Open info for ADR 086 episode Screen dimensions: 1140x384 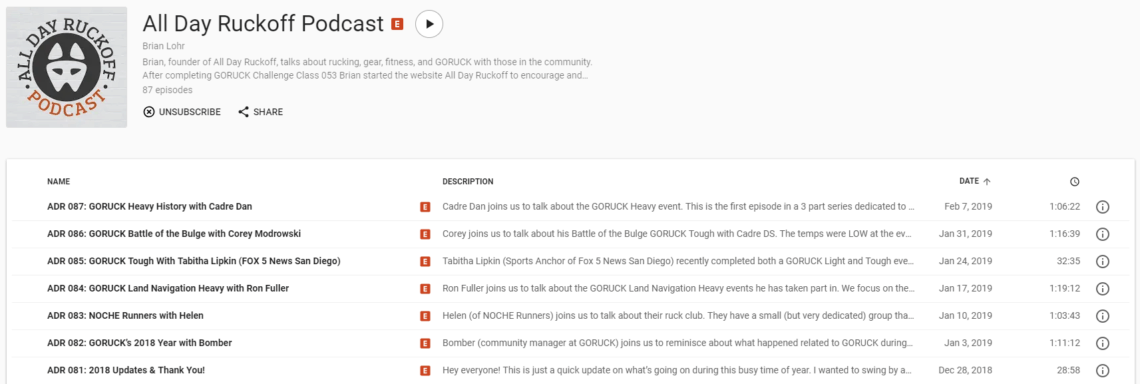tap(1101, 234)
